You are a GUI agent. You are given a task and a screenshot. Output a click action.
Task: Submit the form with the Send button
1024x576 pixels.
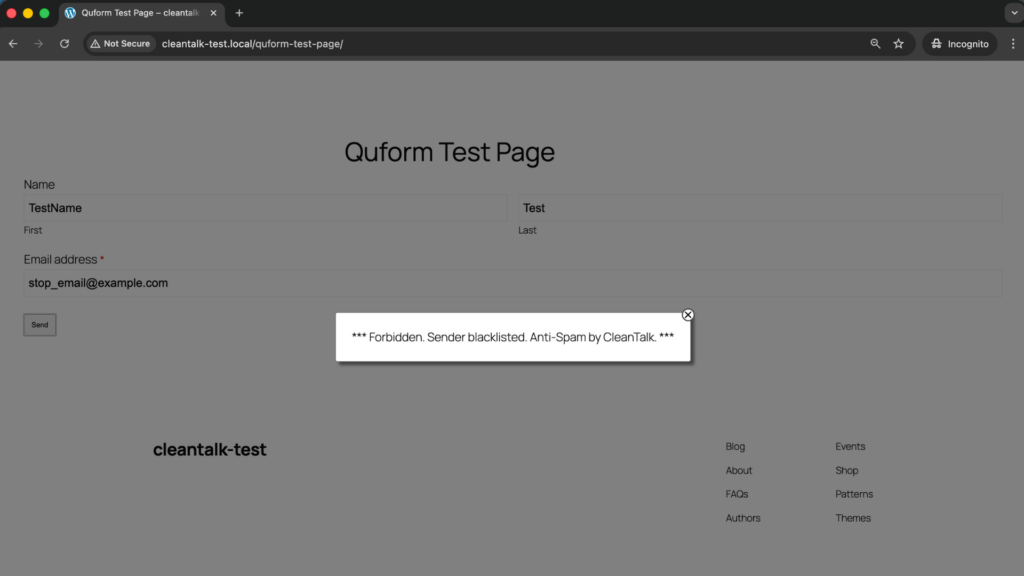click(x=40, y=325)
